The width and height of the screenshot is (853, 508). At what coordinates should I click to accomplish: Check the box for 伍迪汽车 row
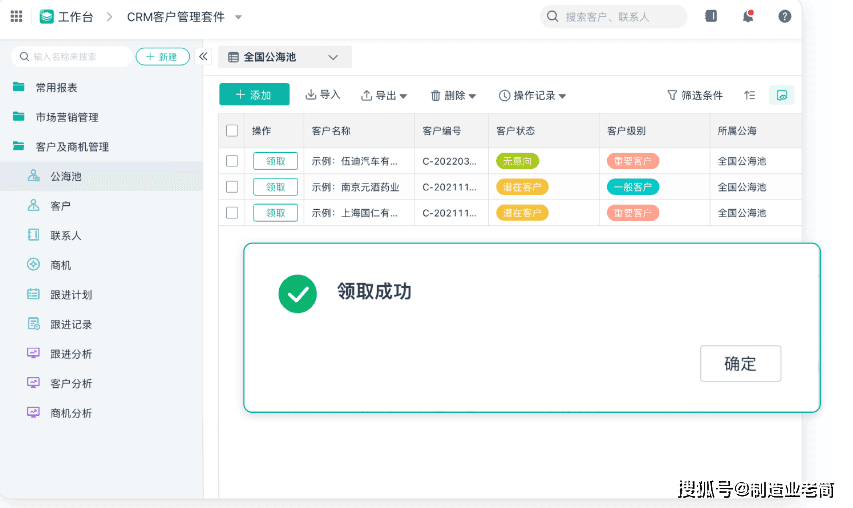coord(232,161)
